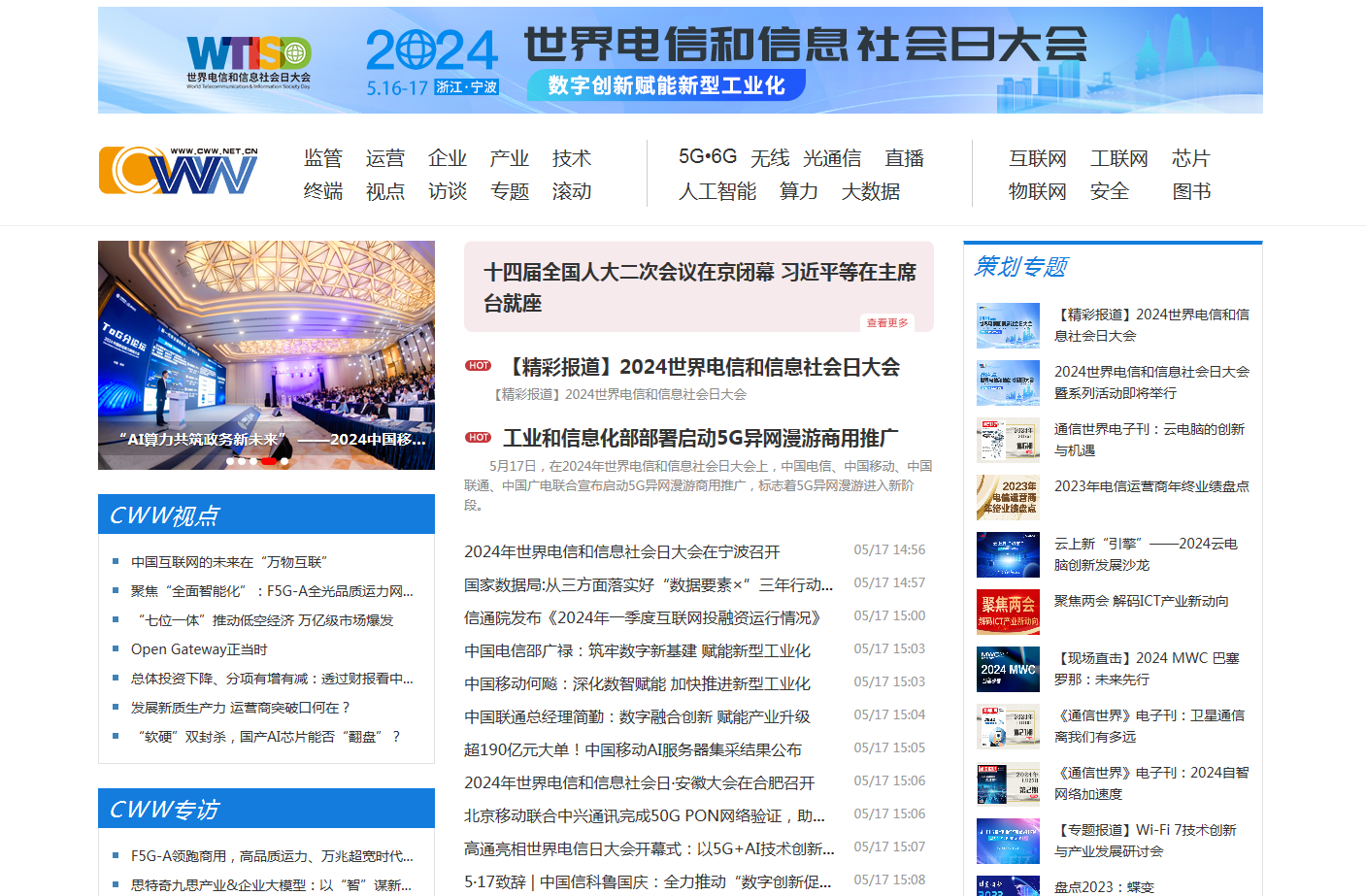Open F5G-A领跑商用 interview link
Viewport: 1366px width, 896px height.
coord(272,856)
